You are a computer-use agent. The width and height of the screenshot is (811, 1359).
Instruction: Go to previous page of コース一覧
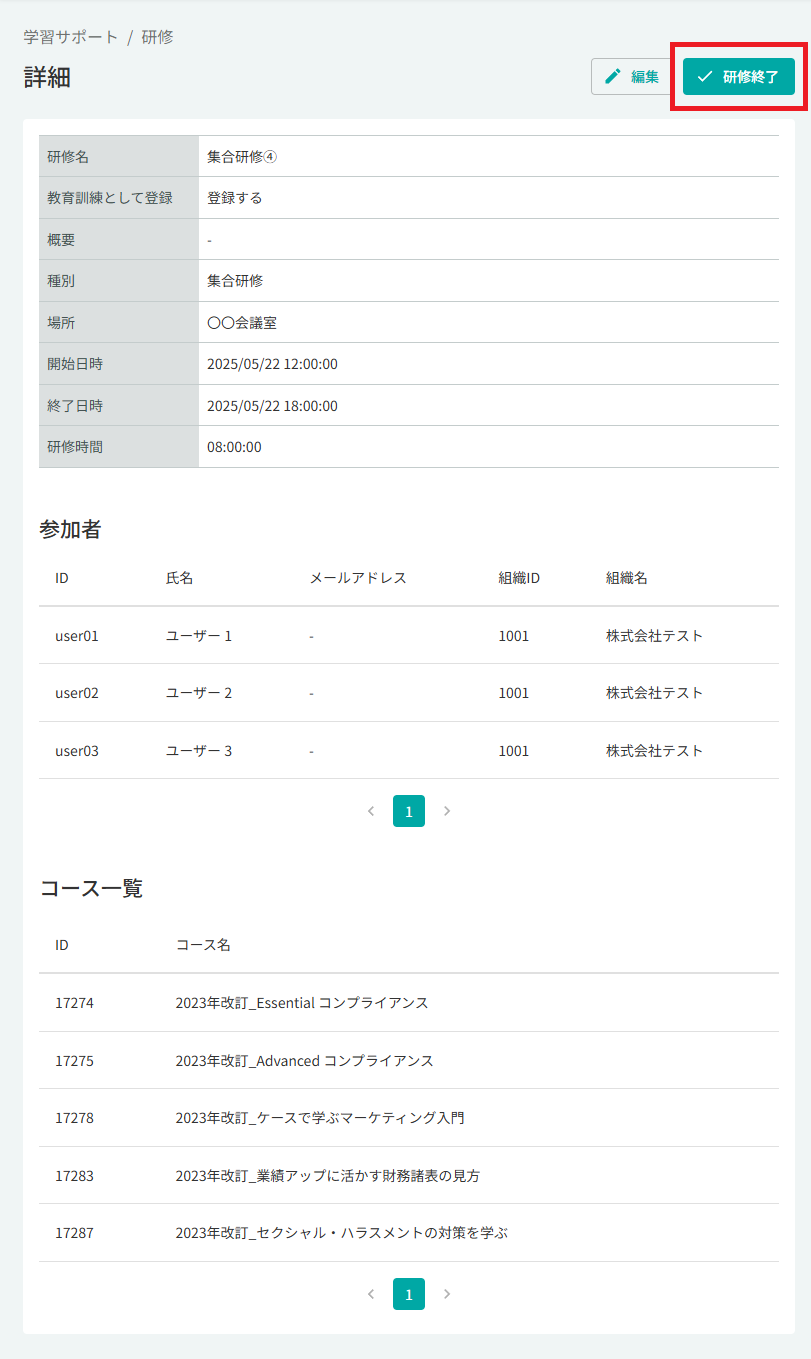pyautogui.click(x=371, y=1294)
